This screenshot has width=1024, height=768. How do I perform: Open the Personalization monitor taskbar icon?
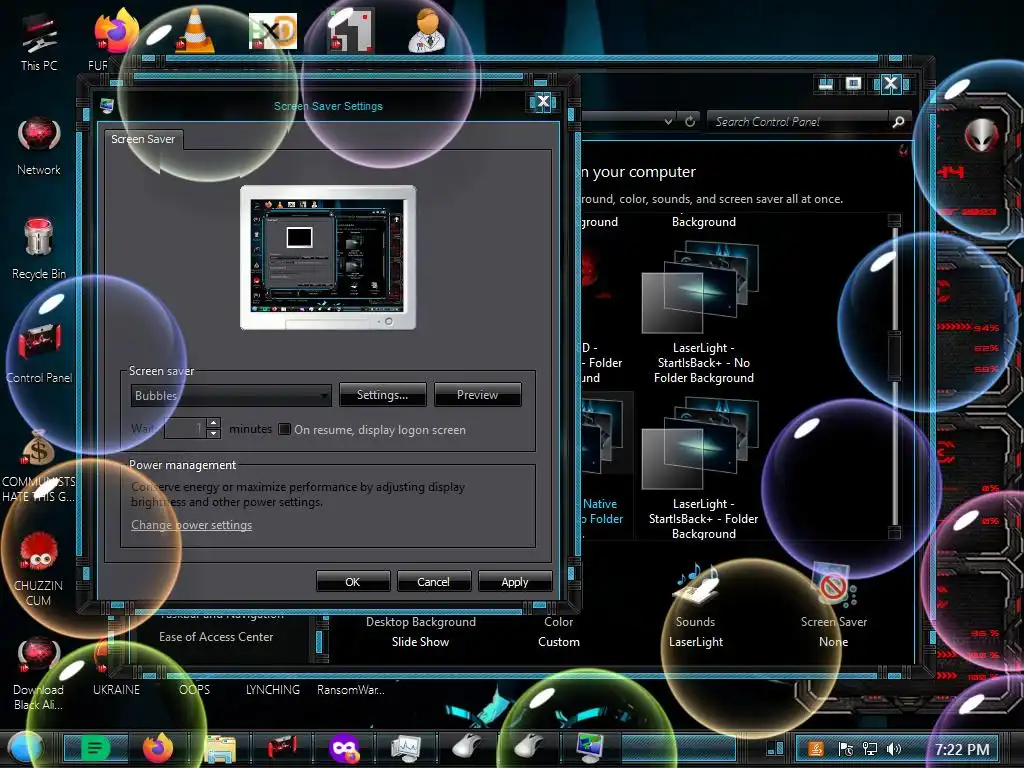tap(590, 748)
